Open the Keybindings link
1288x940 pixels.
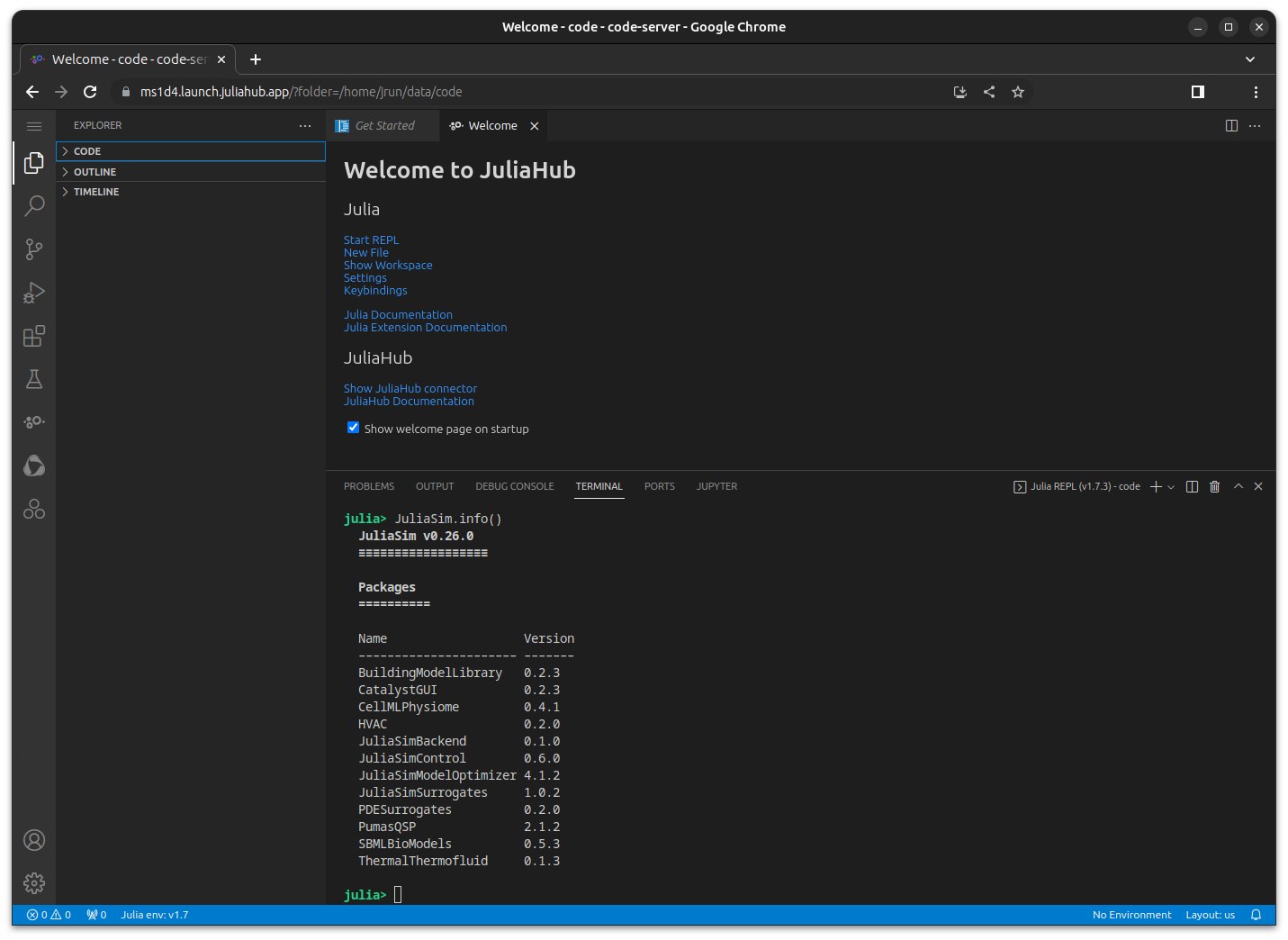click(375, 291)
